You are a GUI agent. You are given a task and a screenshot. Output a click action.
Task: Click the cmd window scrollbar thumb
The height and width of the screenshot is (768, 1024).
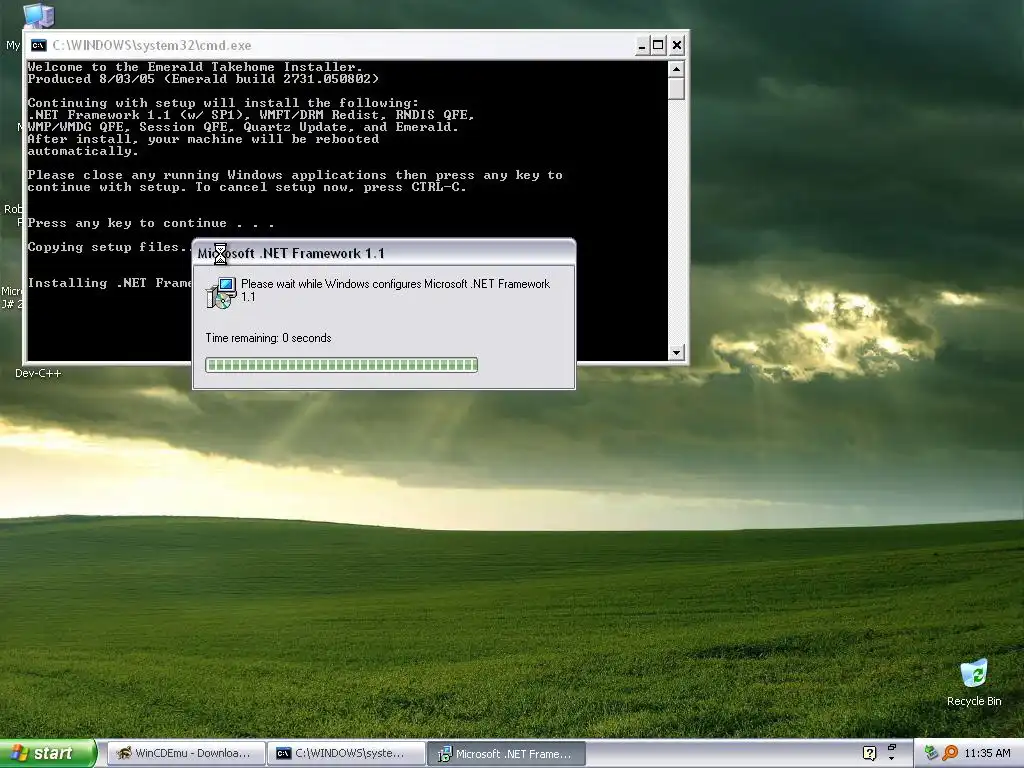click(676, 88)
